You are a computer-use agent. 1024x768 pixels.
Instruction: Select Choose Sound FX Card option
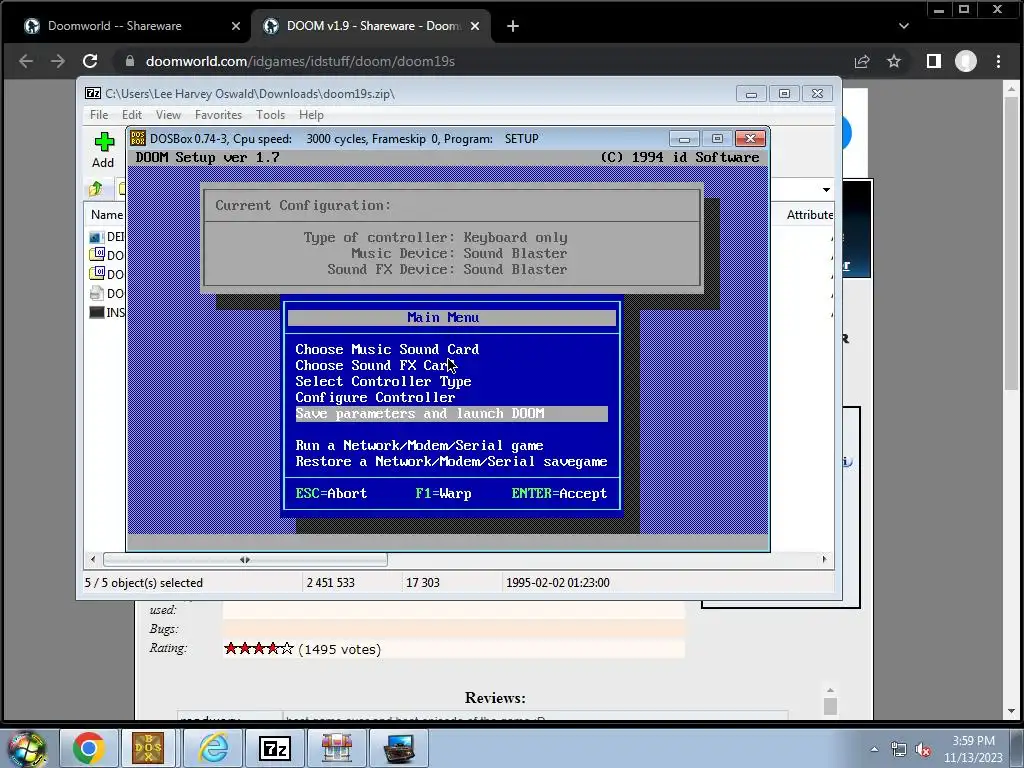(376, 366)
